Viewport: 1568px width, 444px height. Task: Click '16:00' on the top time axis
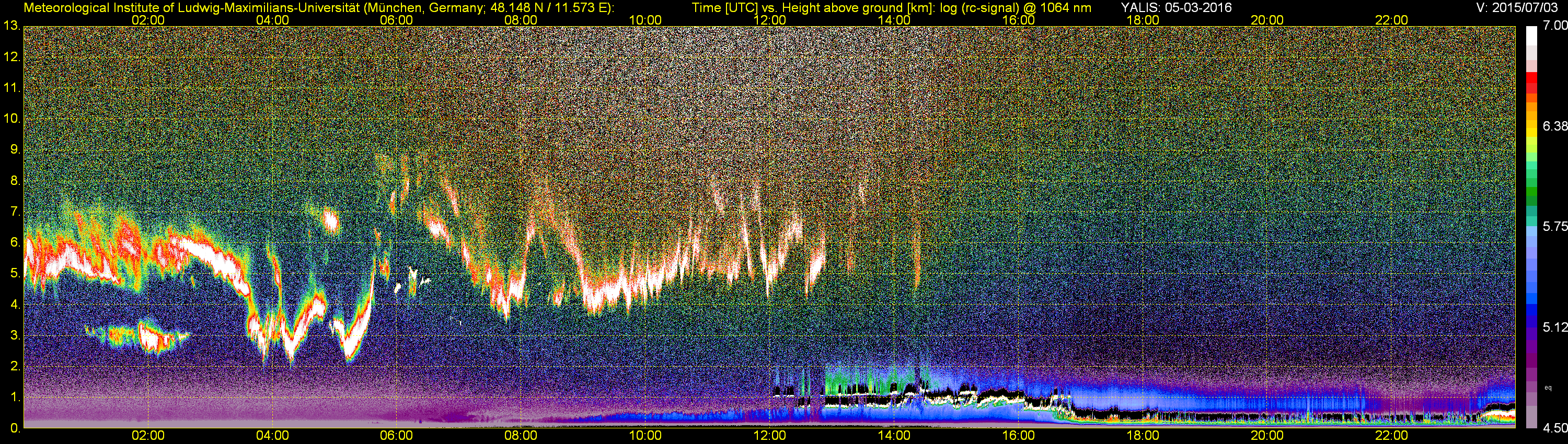pyautogui.click(x=1018, y=20)
